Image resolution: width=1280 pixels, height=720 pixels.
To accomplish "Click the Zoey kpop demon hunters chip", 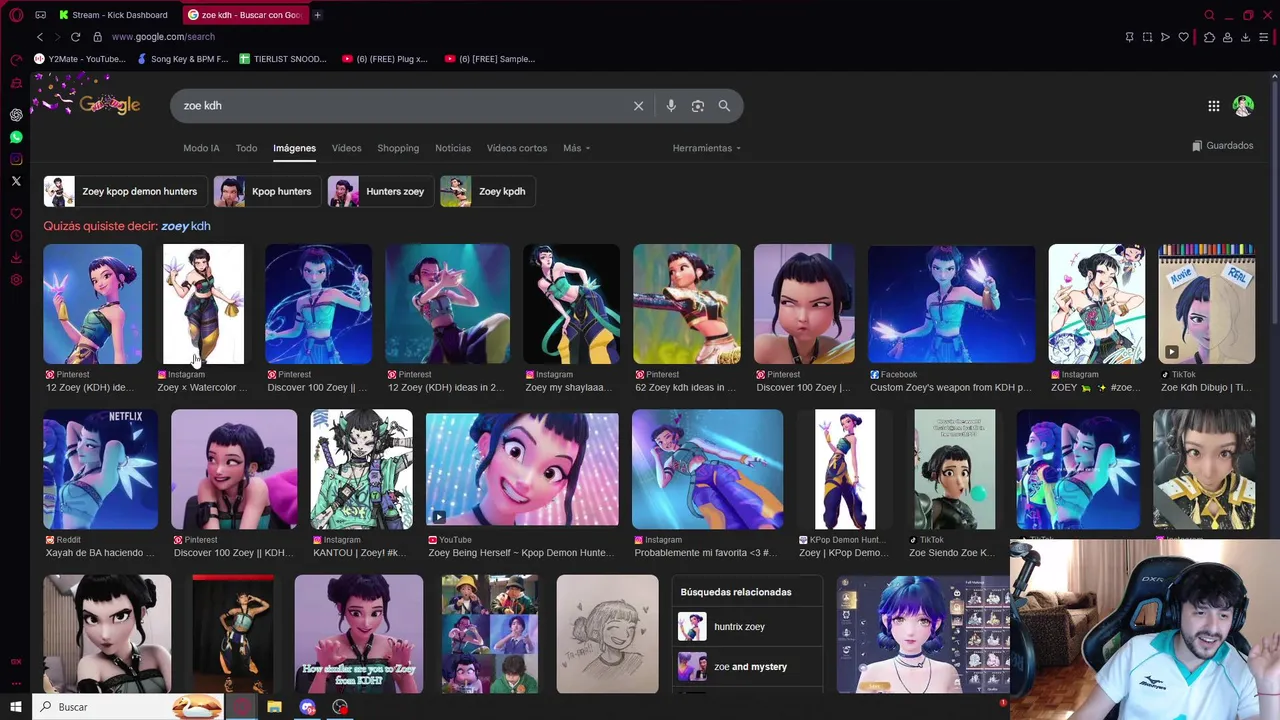I will 125,191.
